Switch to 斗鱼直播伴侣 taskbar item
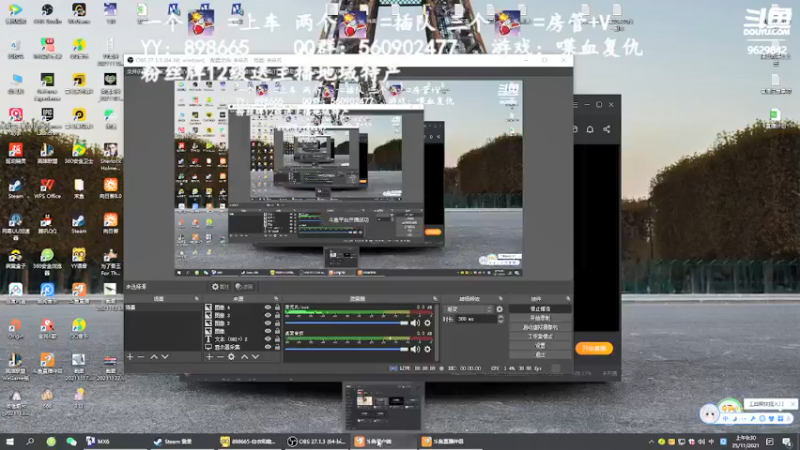The width and height of the screenshot is (800, 450). pos(451,441)
